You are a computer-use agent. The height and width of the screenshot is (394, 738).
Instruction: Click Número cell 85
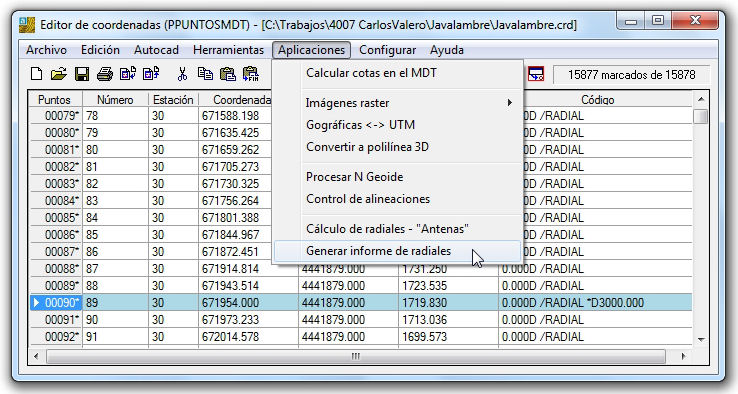(x=116, y=234)
